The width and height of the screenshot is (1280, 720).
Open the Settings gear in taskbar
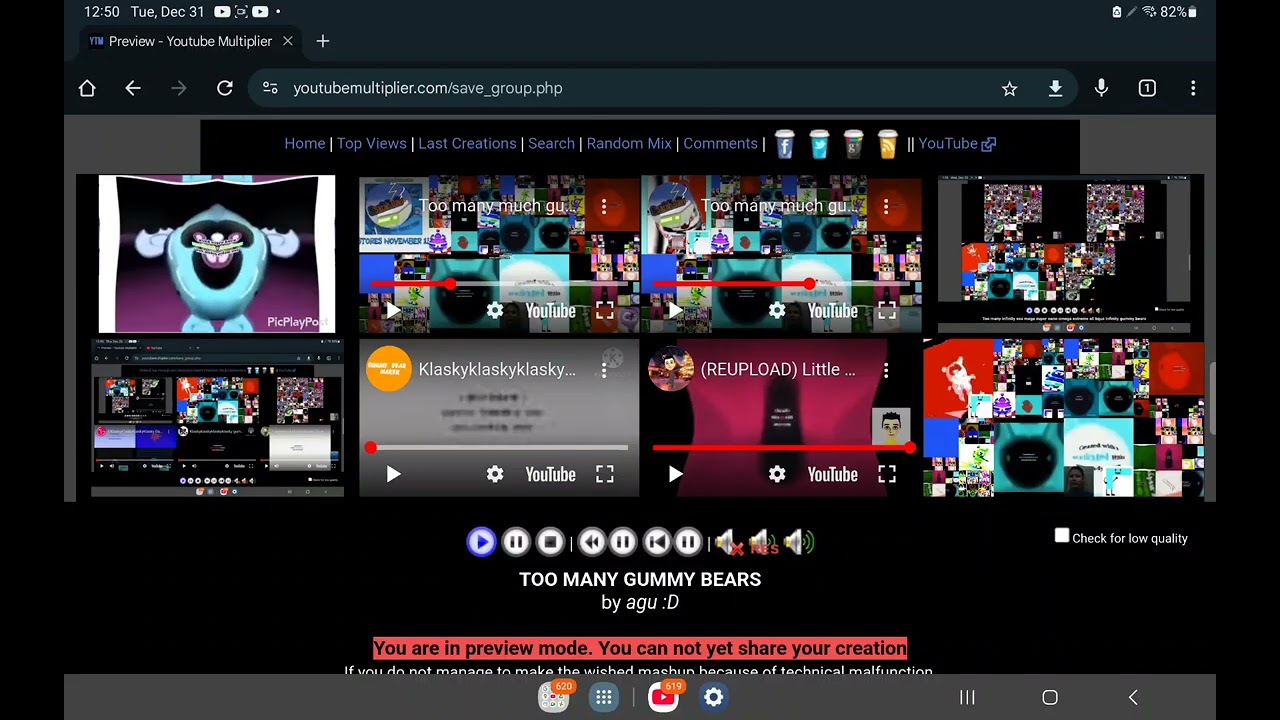[x=713, y=697]
